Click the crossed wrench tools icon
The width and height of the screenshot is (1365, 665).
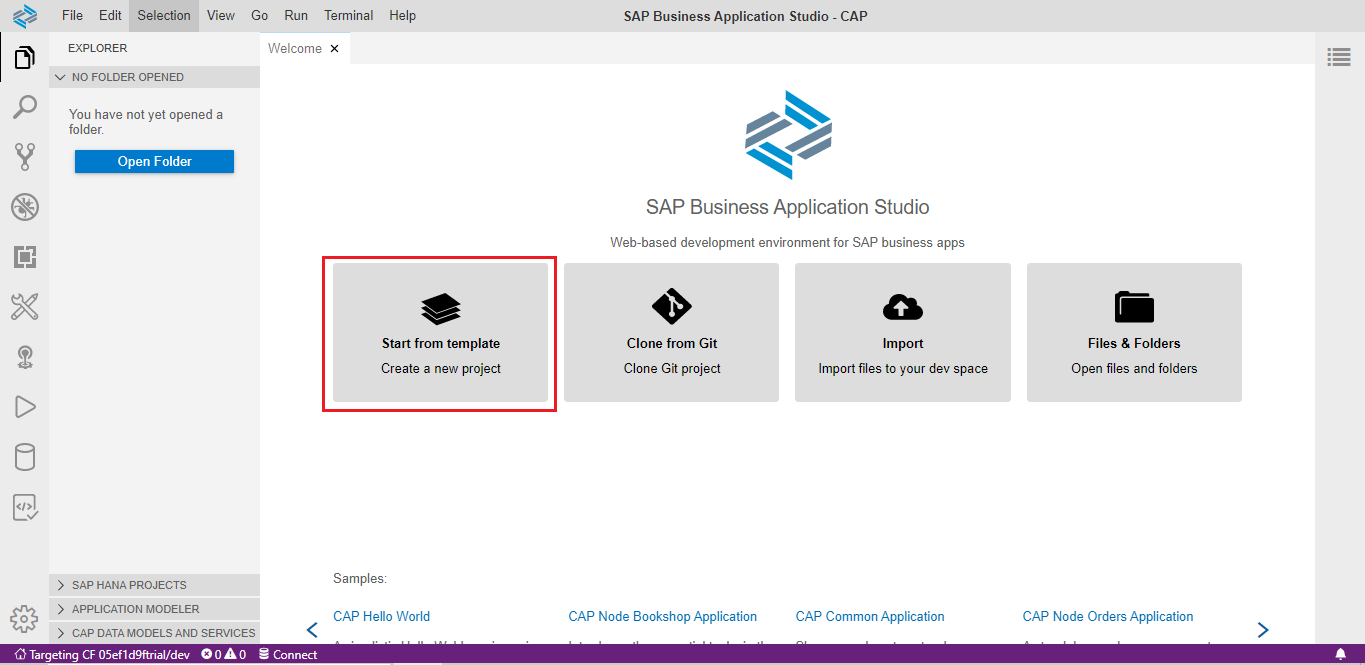click(24, 307)
